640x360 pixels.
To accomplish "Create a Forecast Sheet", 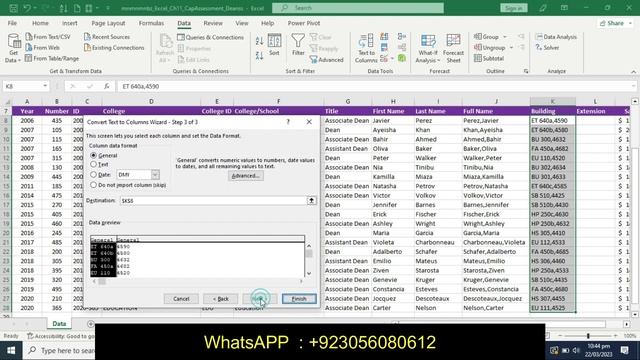I will pos(453,48).
